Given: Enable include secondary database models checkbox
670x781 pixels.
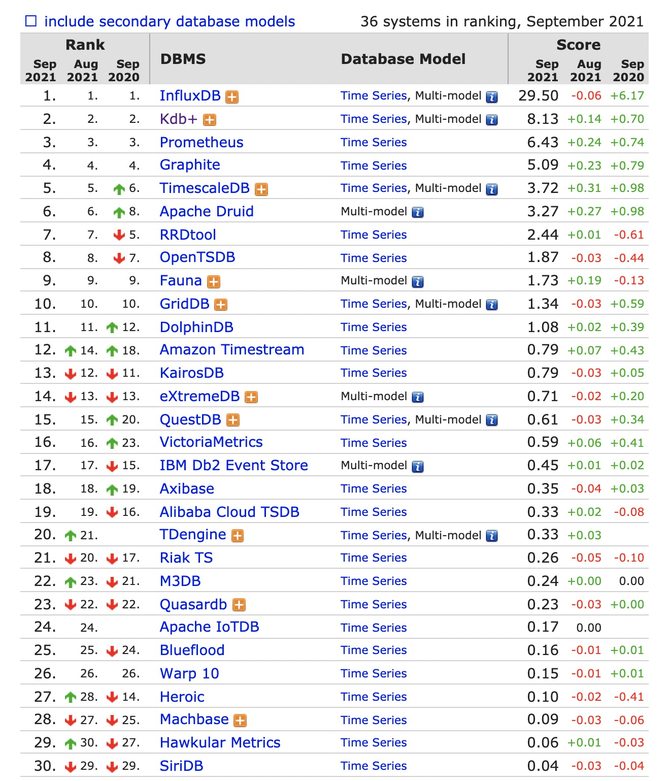Looking at the screenshot, I should tap(30, 21).
